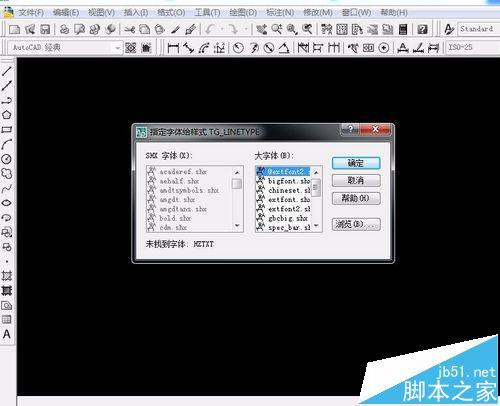The height and width of the screenshot is (406, 500).
Task: Select the Aligned dimension tool
Action: (x=189, y=48)
